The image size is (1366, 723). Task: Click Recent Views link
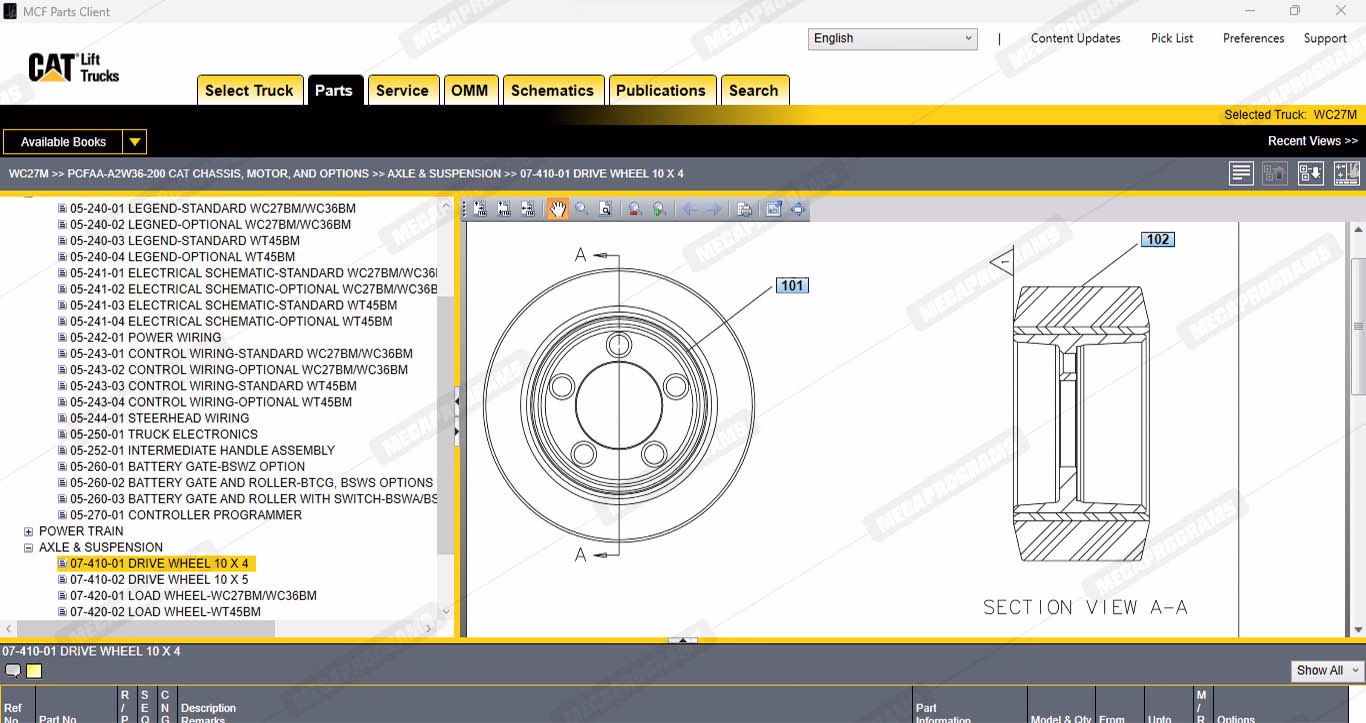click(1312, 141)
